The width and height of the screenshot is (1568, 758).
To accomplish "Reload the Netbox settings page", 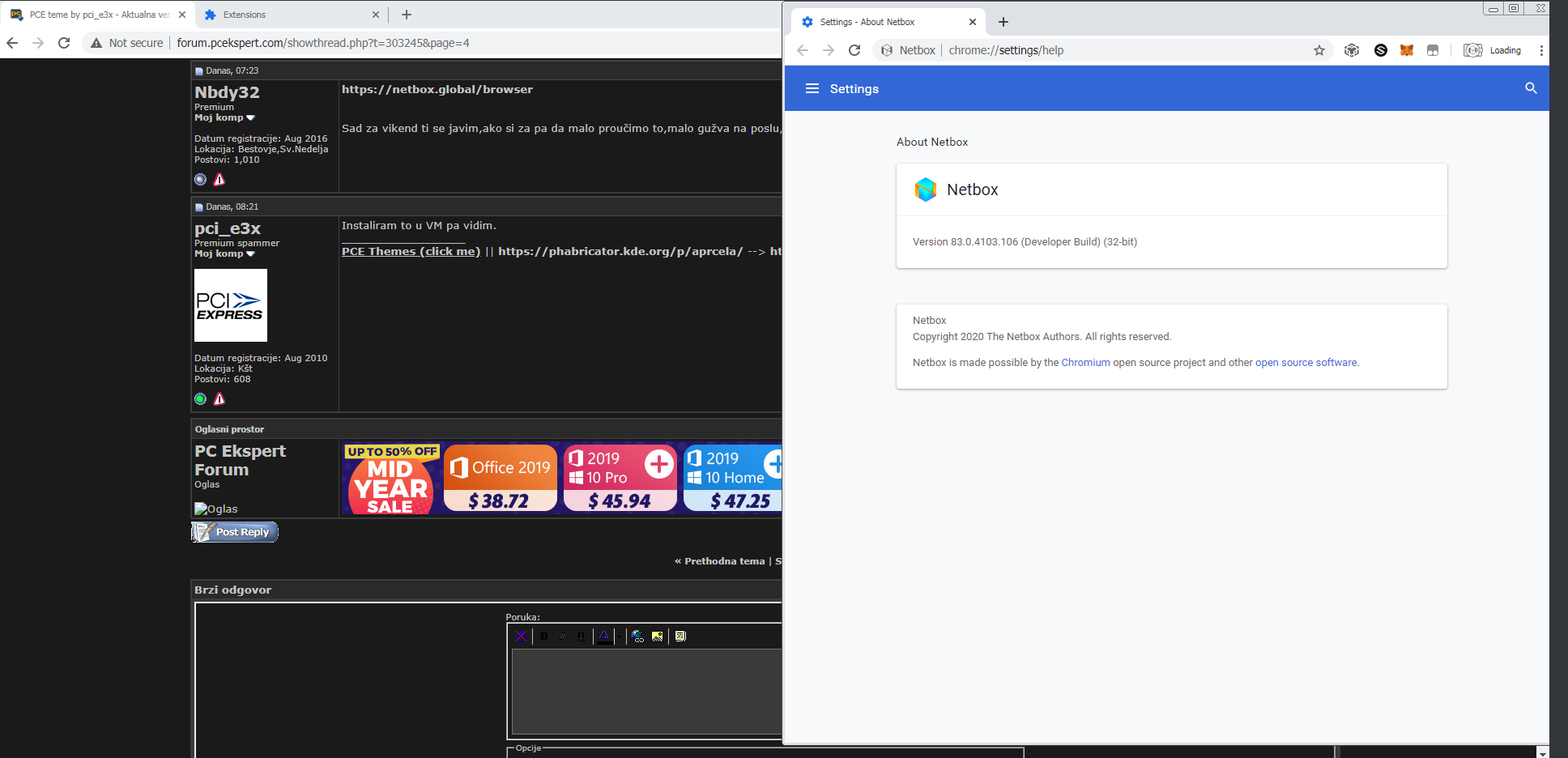I will (x=854, y=50).
